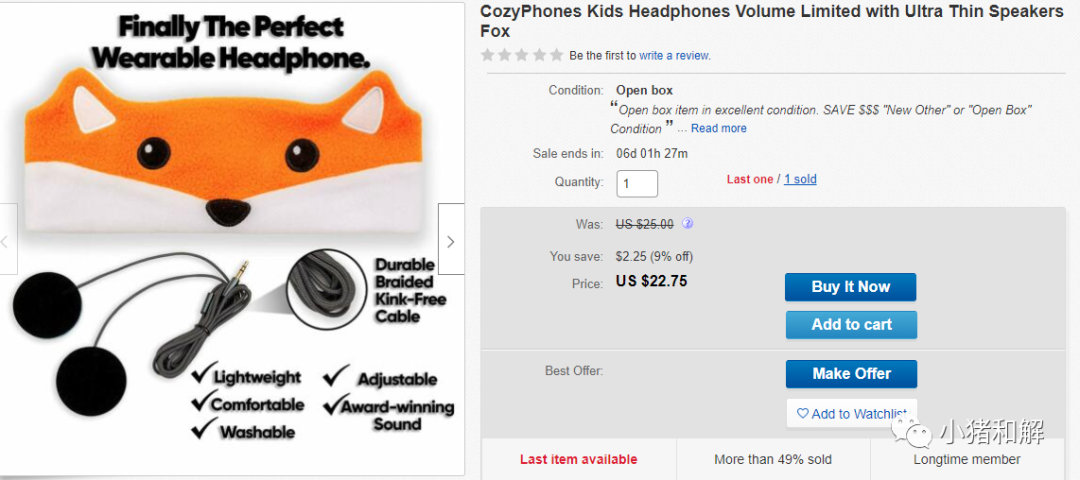This screenshot has height=480, width=1080.
Task: Click the help icon beside Was price
Action: (688, 224)
